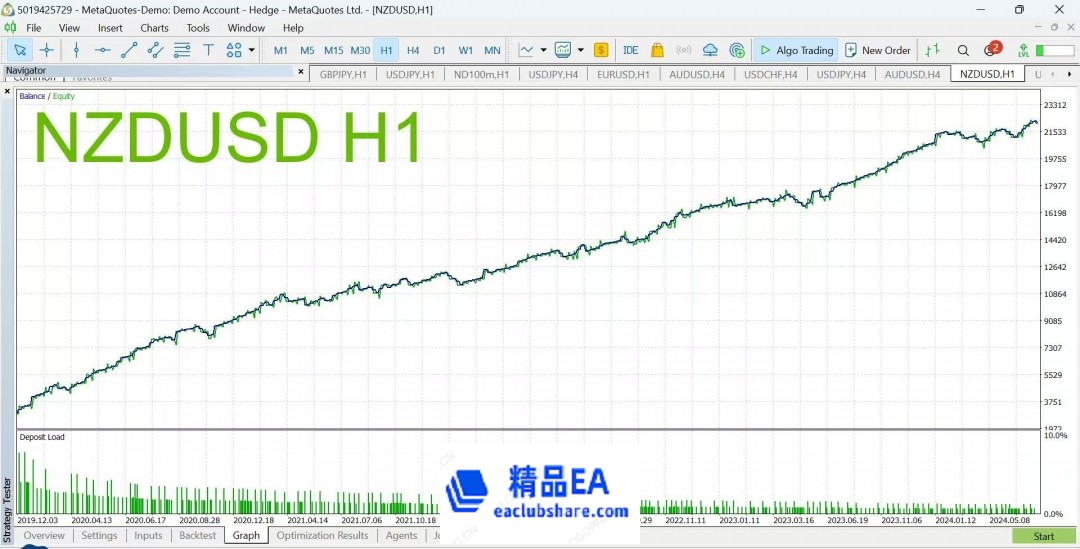
Task: Select the text label tool
Action: [208, 50]
